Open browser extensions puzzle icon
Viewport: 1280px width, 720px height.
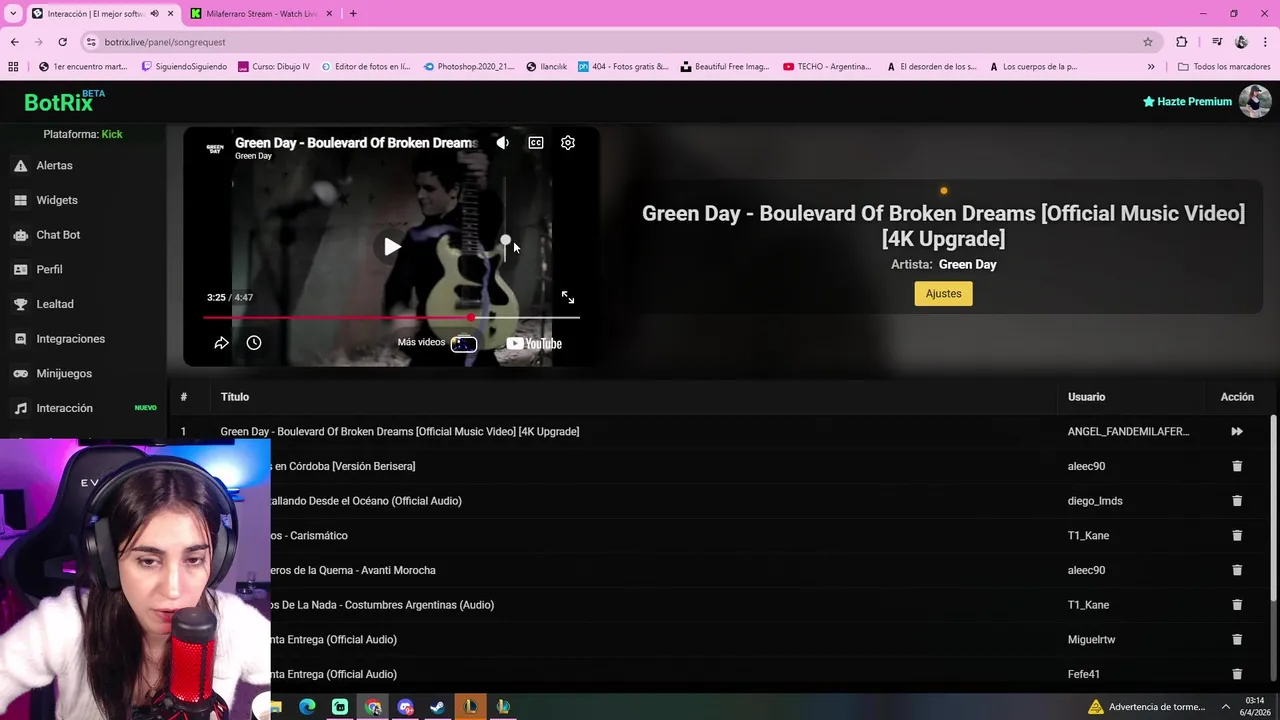tap(1182, 42)
